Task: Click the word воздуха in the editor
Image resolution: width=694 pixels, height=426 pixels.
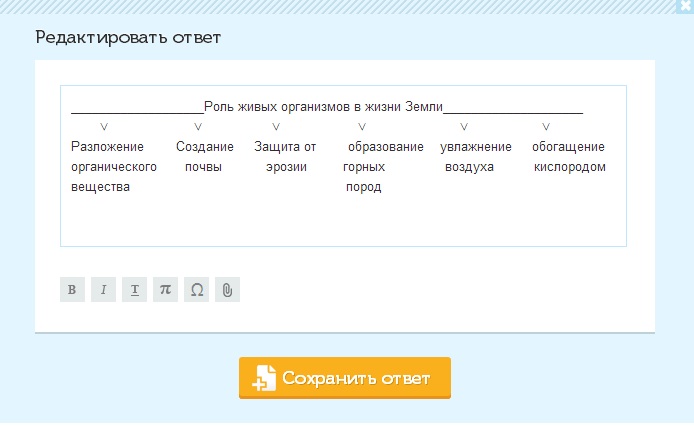Action: click(469, 167)
